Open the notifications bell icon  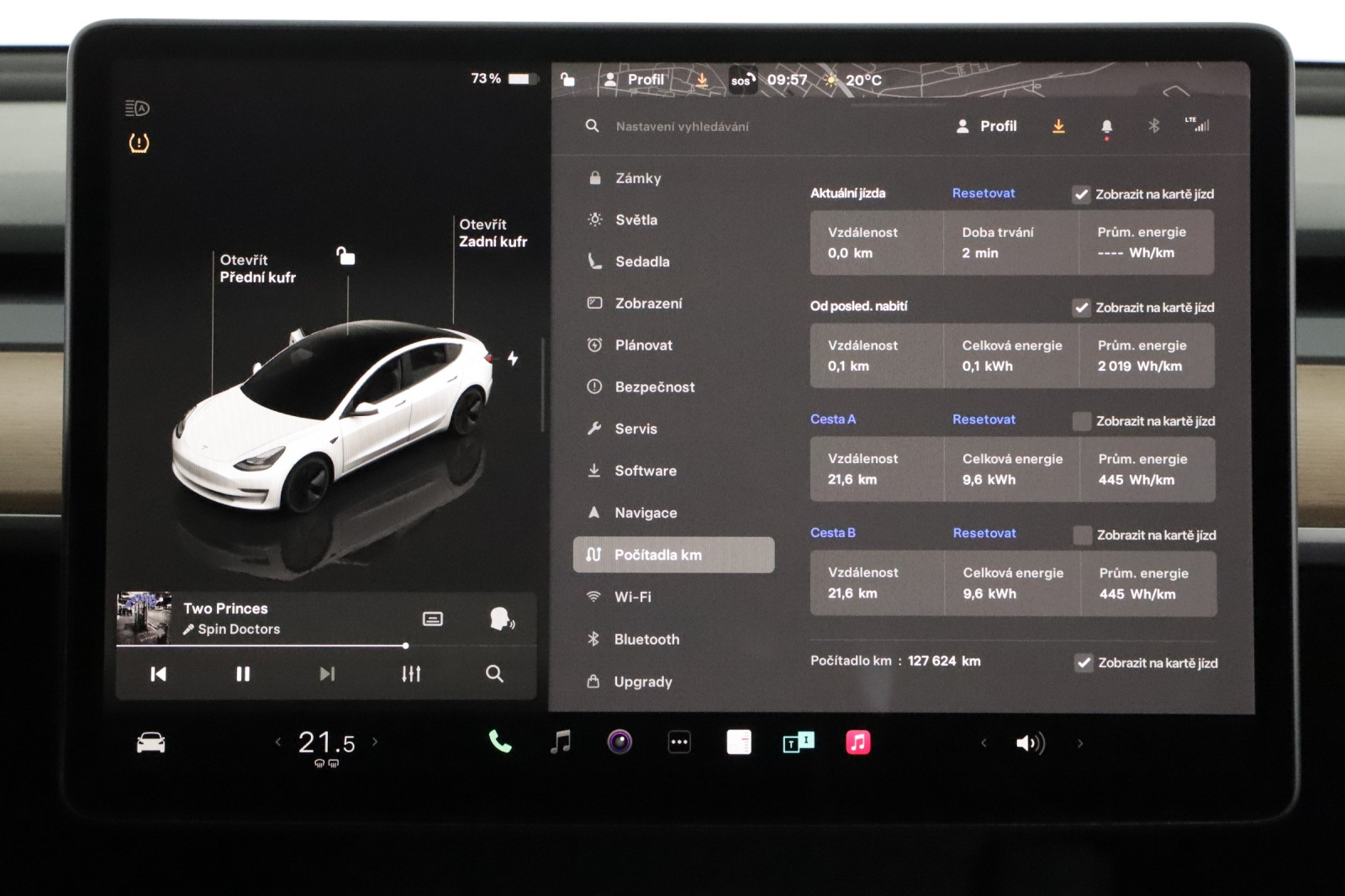tap(1106, 126)
